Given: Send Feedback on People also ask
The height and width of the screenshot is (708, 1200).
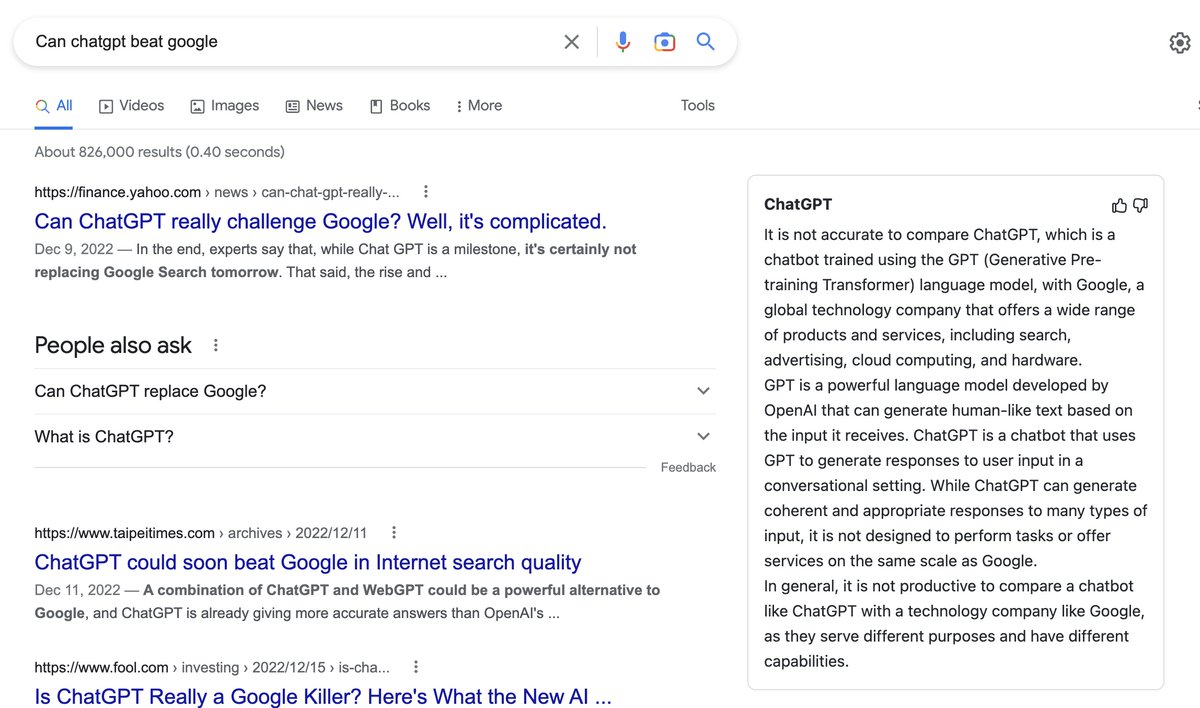Looking at the screenshot, I should coord(688,466).
